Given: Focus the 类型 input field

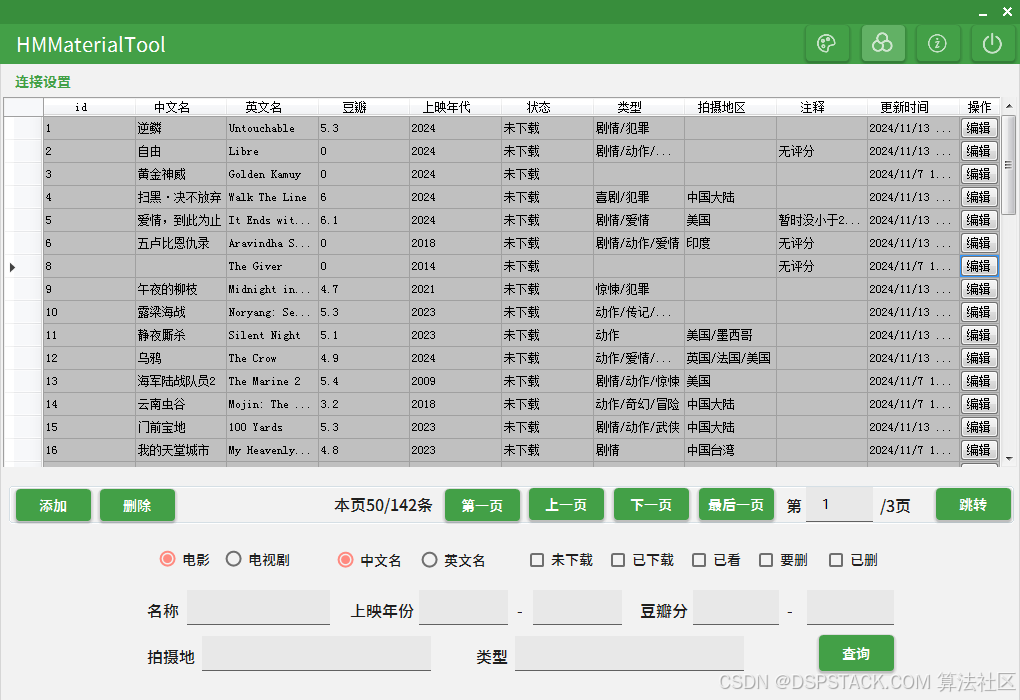Looking at the screenshot, I should coord(629,653).
